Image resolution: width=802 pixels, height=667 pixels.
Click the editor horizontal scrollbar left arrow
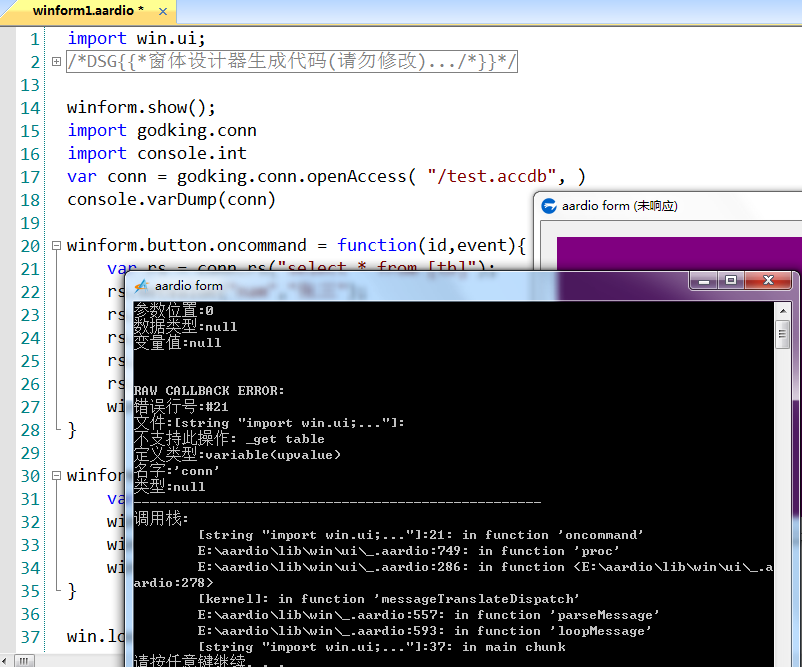pyautogui.click(x=5, y=661)
